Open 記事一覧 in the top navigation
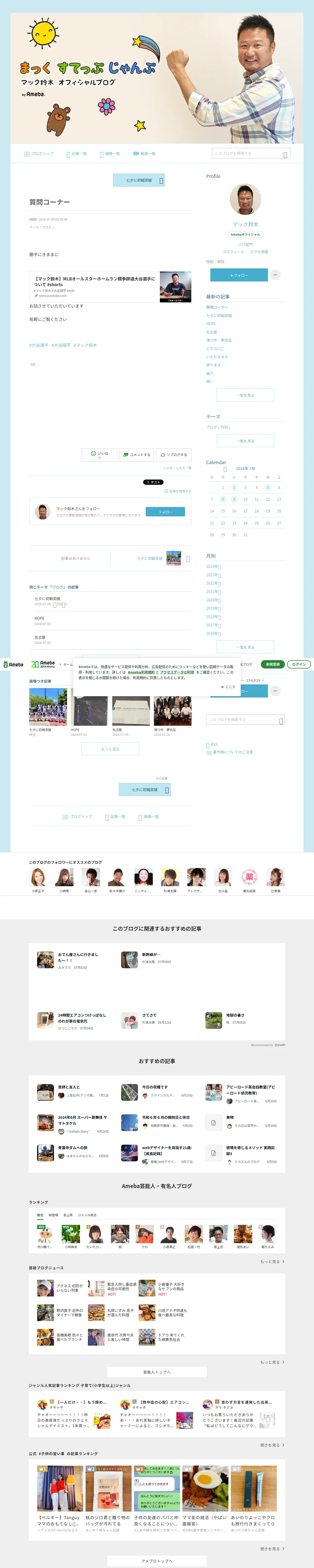This screenshot has height=1568, width=314. 77,153
